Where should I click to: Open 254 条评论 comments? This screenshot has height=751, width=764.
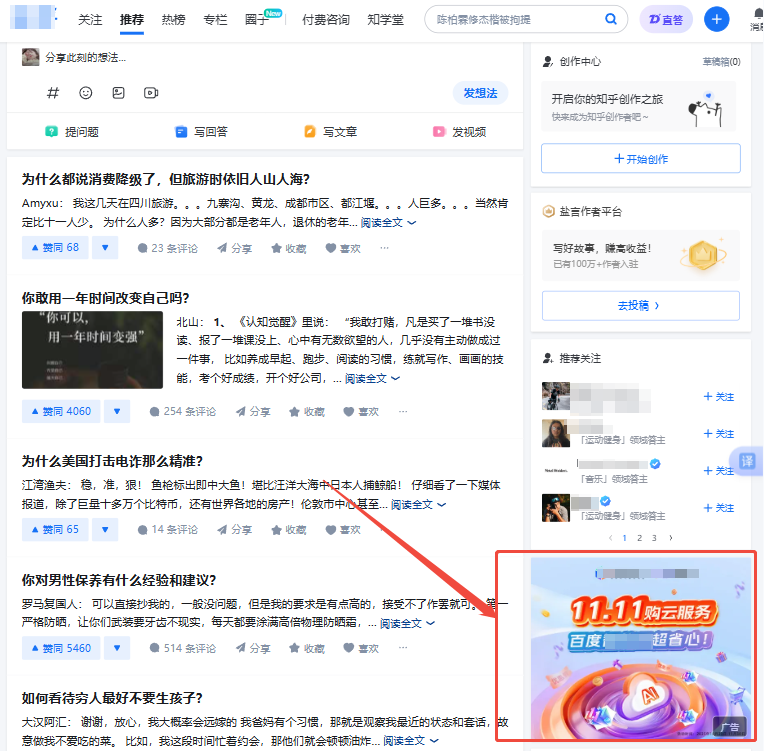click(x=183, y=411)
